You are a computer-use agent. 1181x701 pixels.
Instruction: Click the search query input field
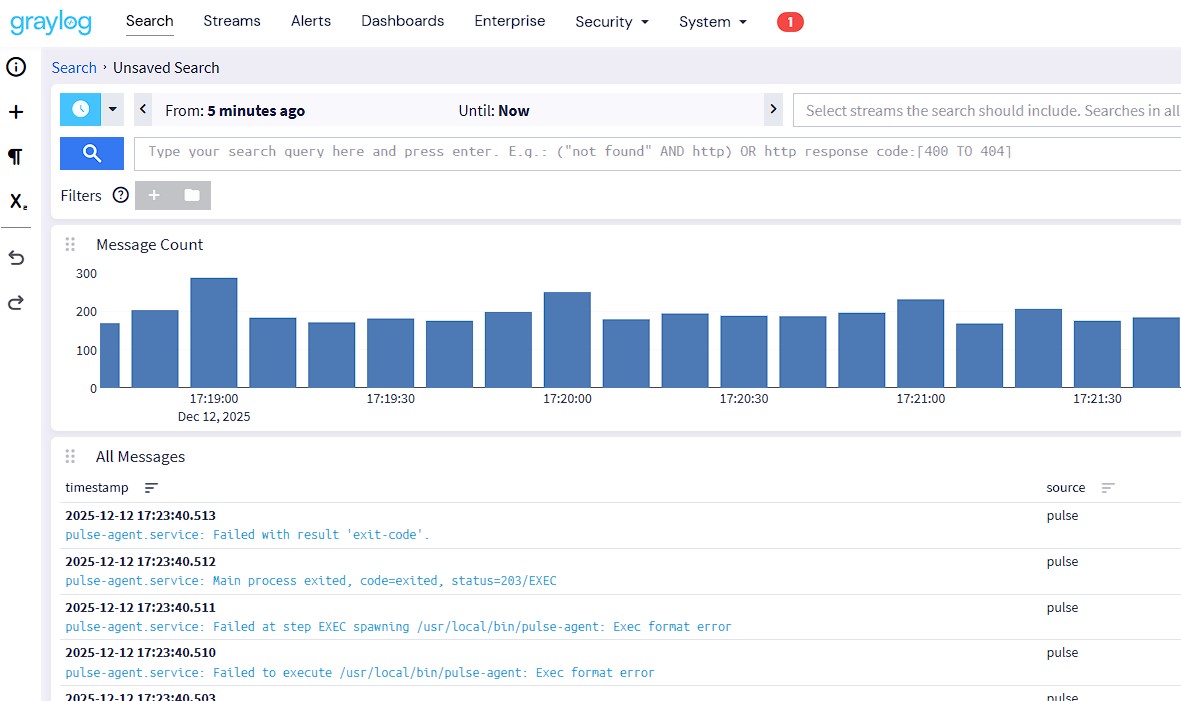[x=500, y=152]
